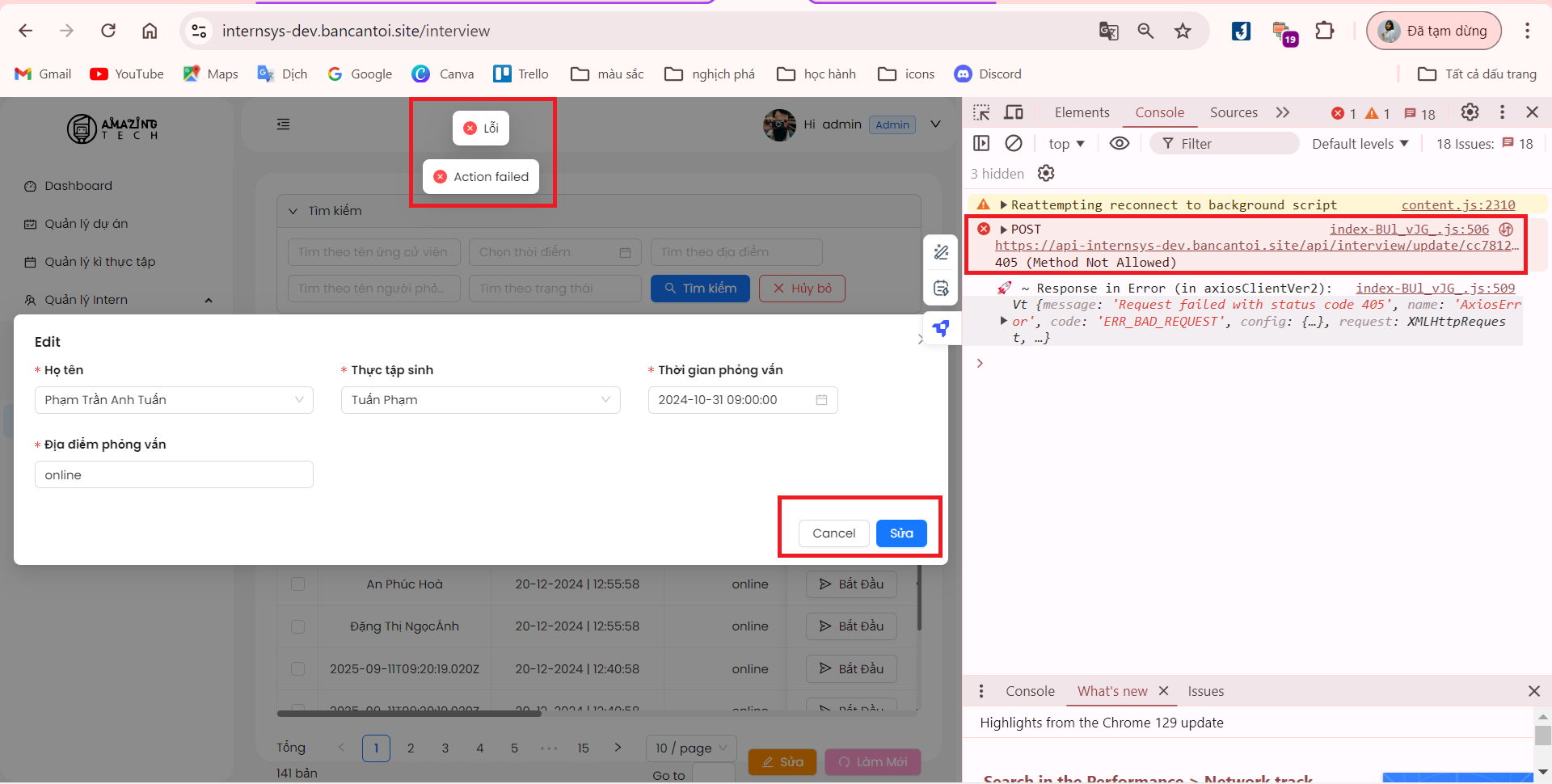Open the Họ tên dropdown
This screenshot has height=784, width=1552.
click(x=174, y=400)
